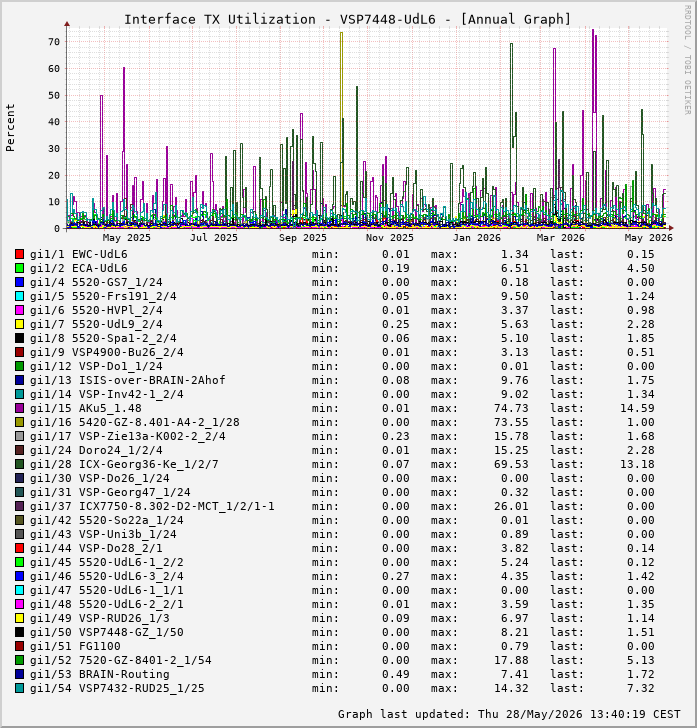Viewport: 697px width, 728px height.
Task: Click the yellow swatch for gi1/49 VSP-RUD26_1/3
Action: (19, 618)
